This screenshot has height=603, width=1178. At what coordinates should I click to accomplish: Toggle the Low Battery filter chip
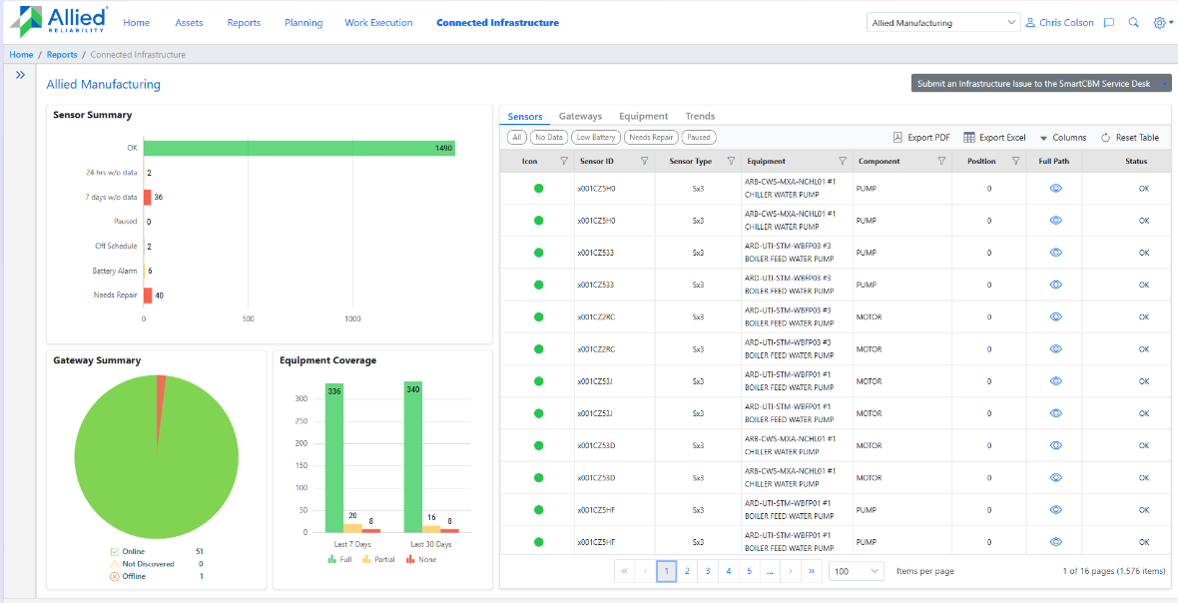click(x=595, y=137)
